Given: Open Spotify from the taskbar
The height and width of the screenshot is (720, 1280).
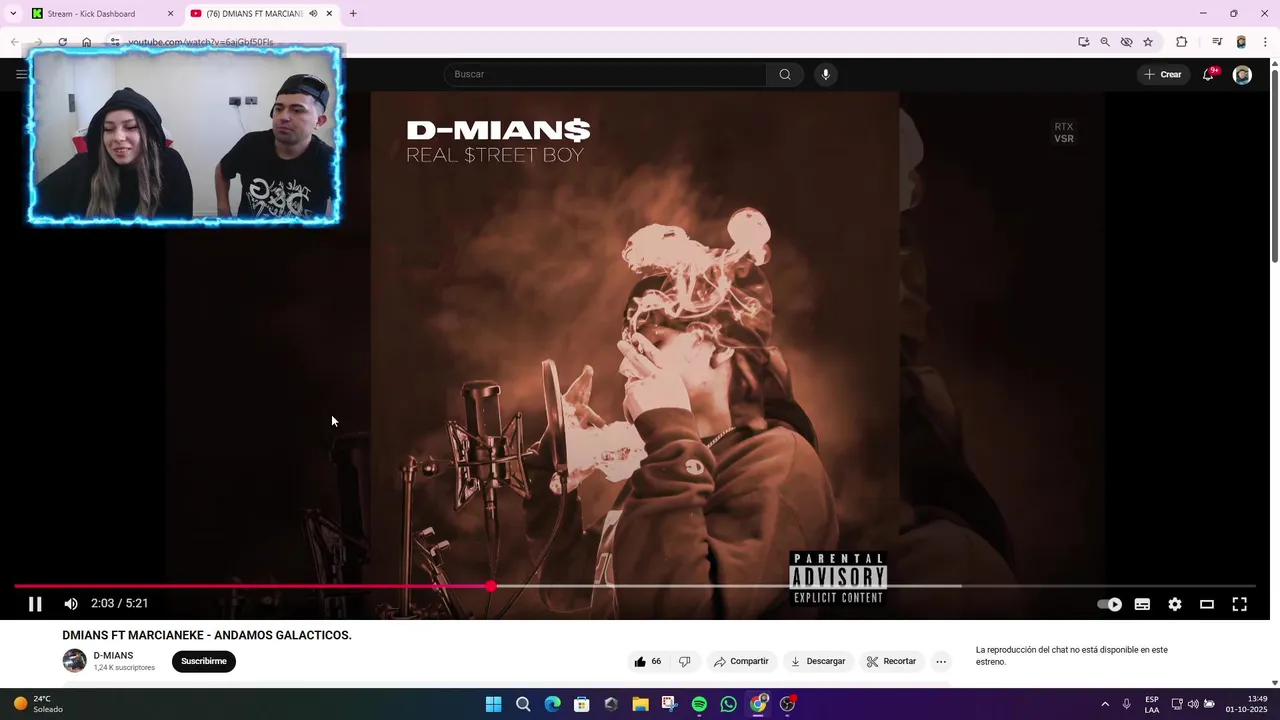Looking at the screenshot, I should pyautogui.click(x=699, y=704).
